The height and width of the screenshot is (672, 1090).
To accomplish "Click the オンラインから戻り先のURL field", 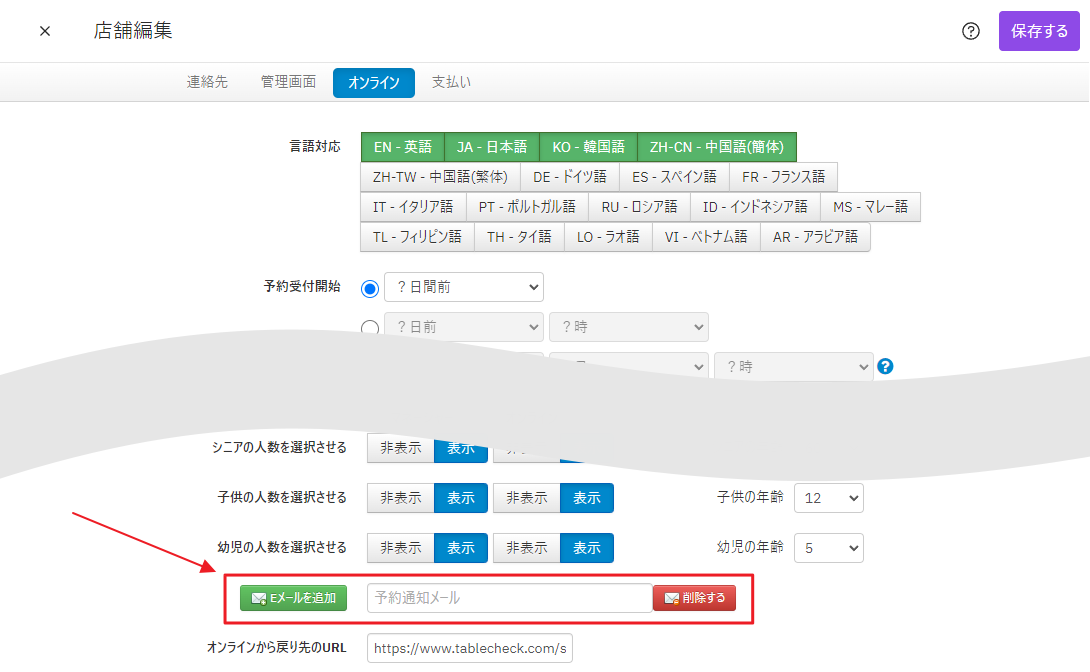I will 469,649.
